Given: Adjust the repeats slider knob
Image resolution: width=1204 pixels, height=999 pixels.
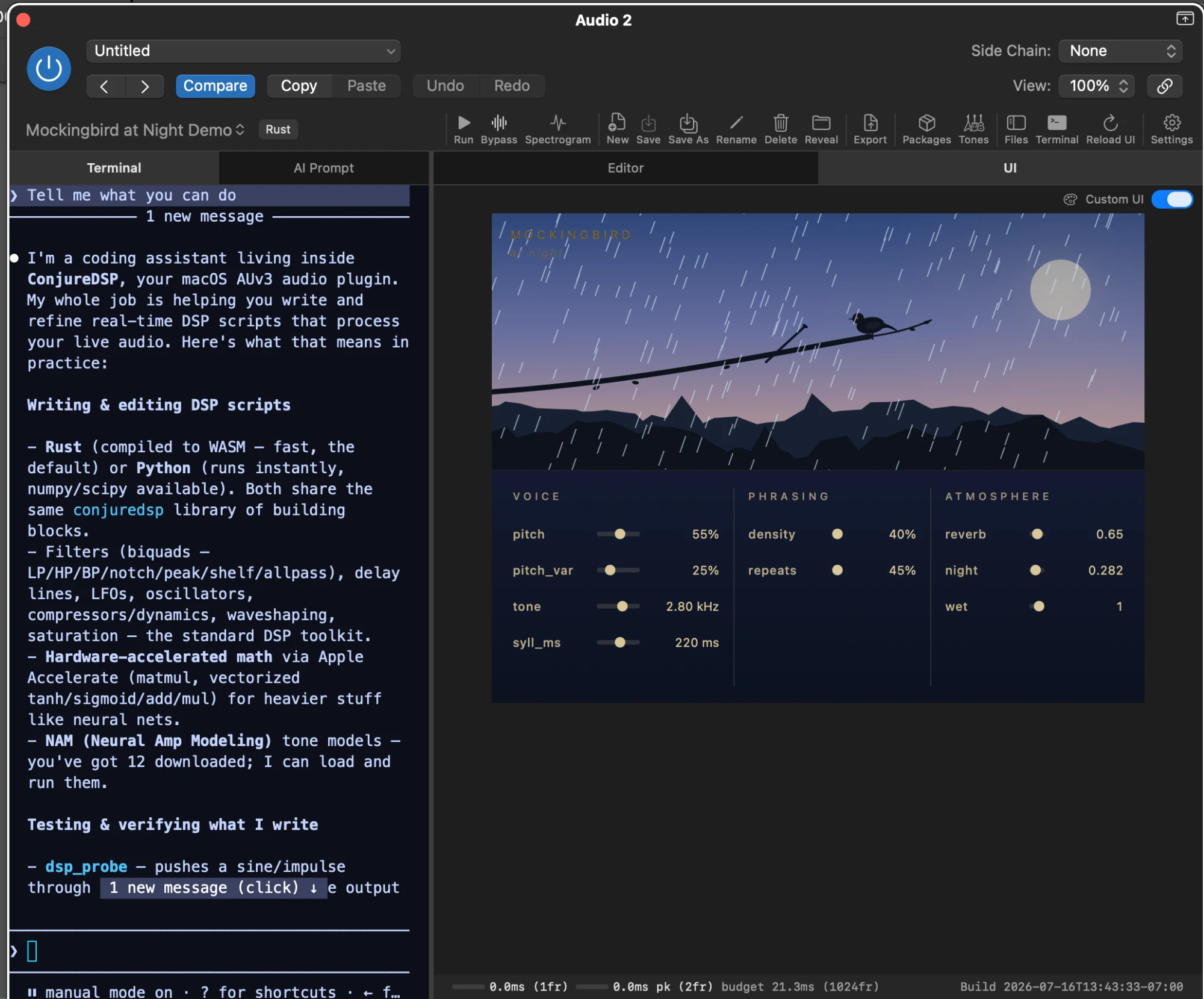Looking at the screenshot, I should point(837,571).
